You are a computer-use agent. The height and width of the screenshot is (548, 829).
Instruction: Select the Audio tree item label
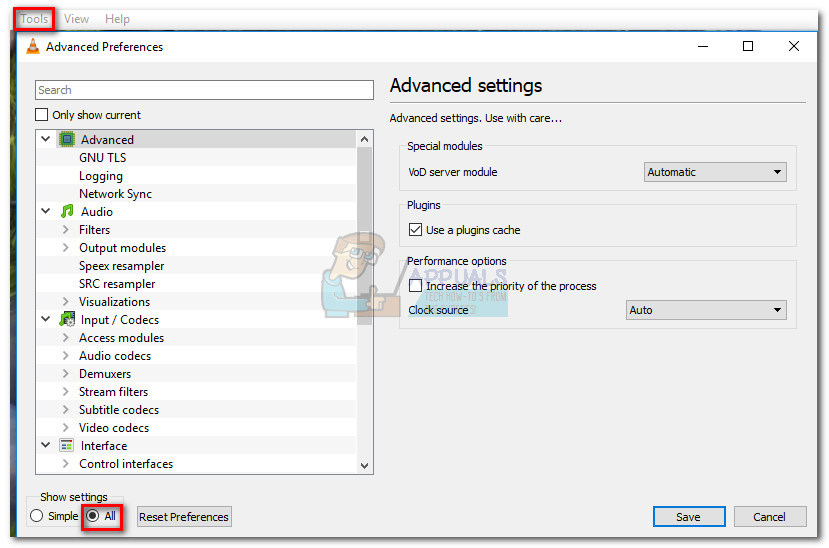(97, 211)
